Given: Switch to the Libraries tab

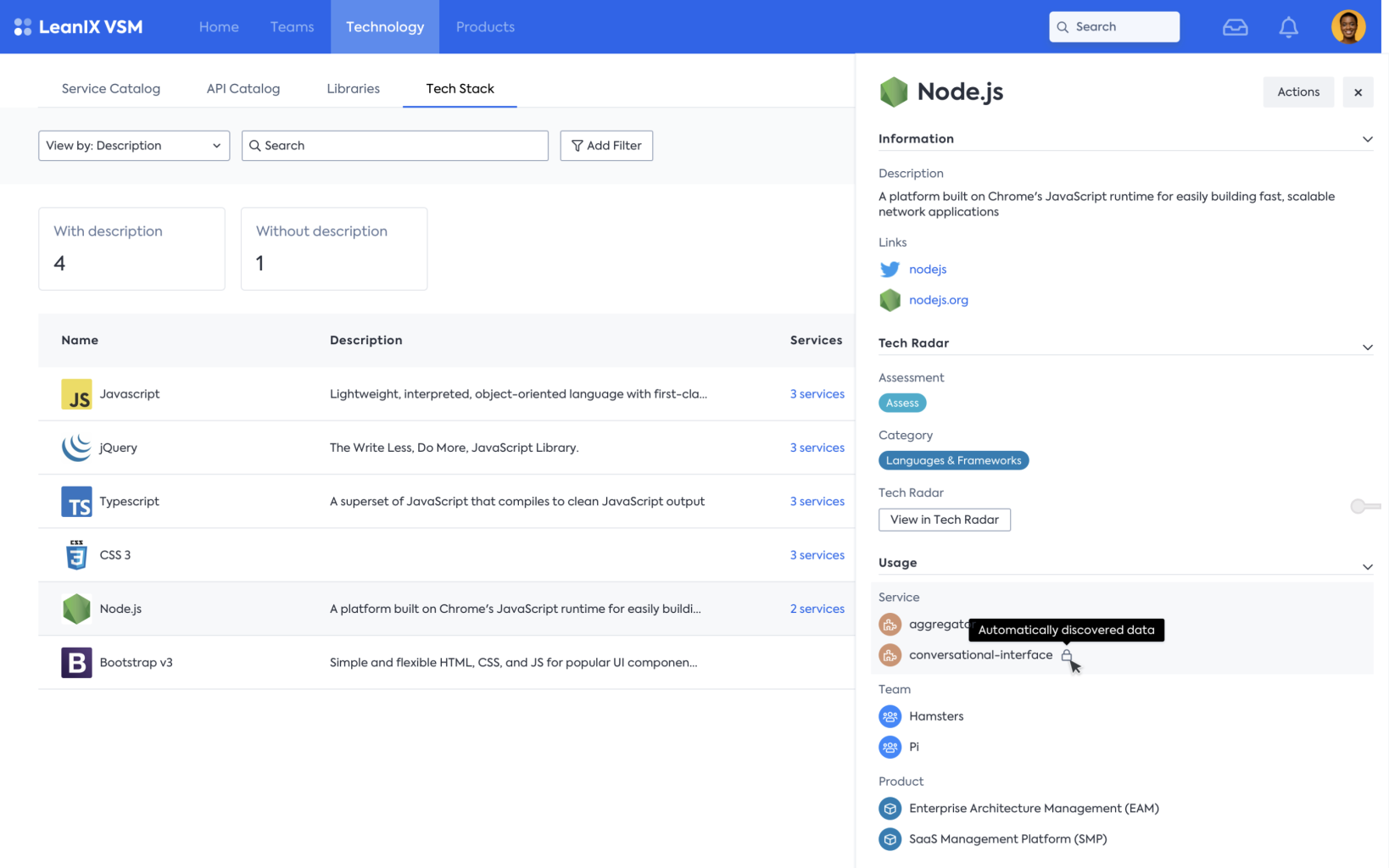Looking at the screenshot, I should point(353,89).
